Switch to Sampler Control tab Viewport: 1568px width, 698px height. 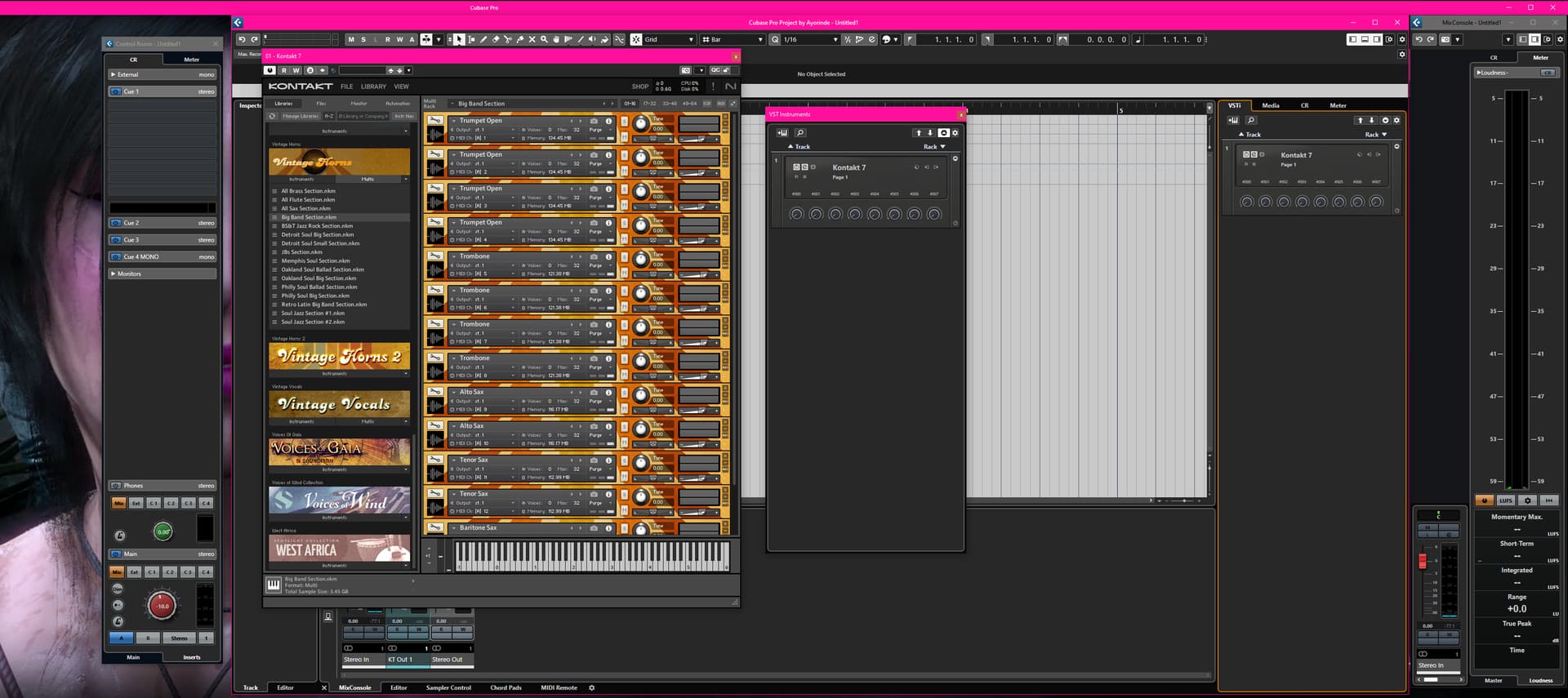tap(448, 687)
